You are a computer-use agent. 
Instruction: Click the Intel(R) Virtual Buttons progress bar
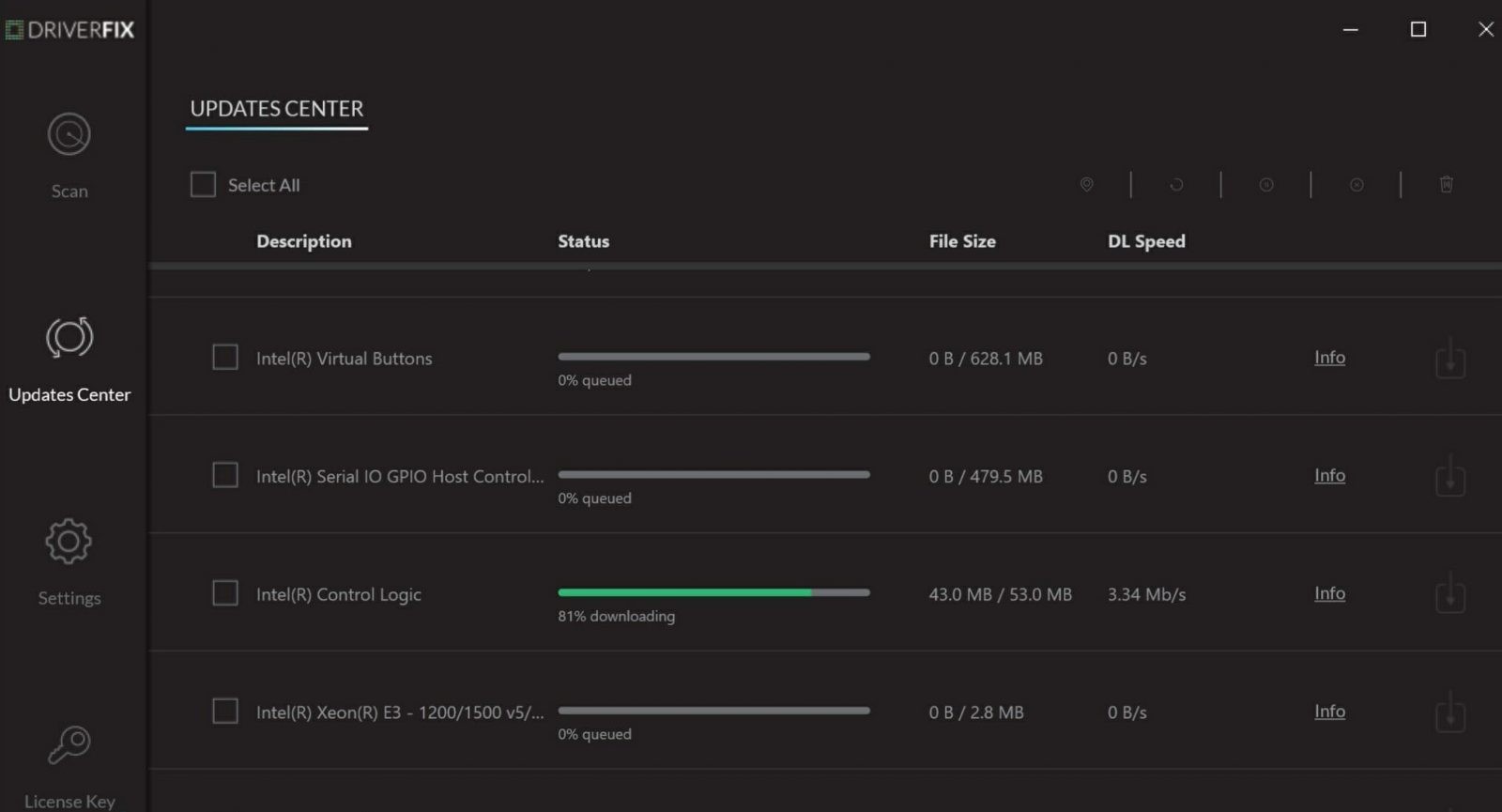click(x=713, y=357)
